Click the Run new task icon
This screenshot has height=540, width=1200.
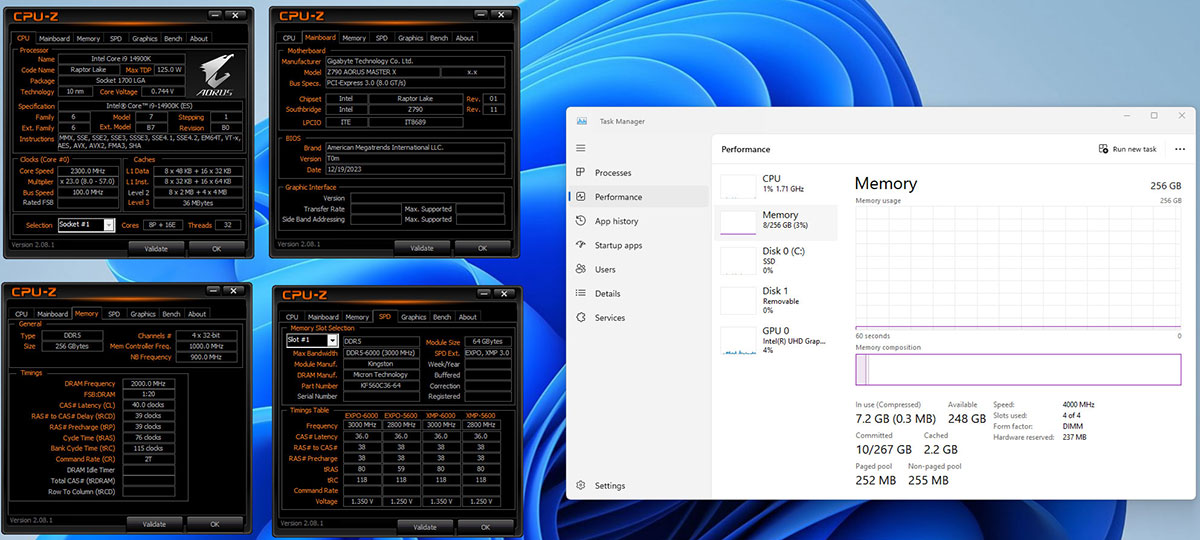(1103, 149)
